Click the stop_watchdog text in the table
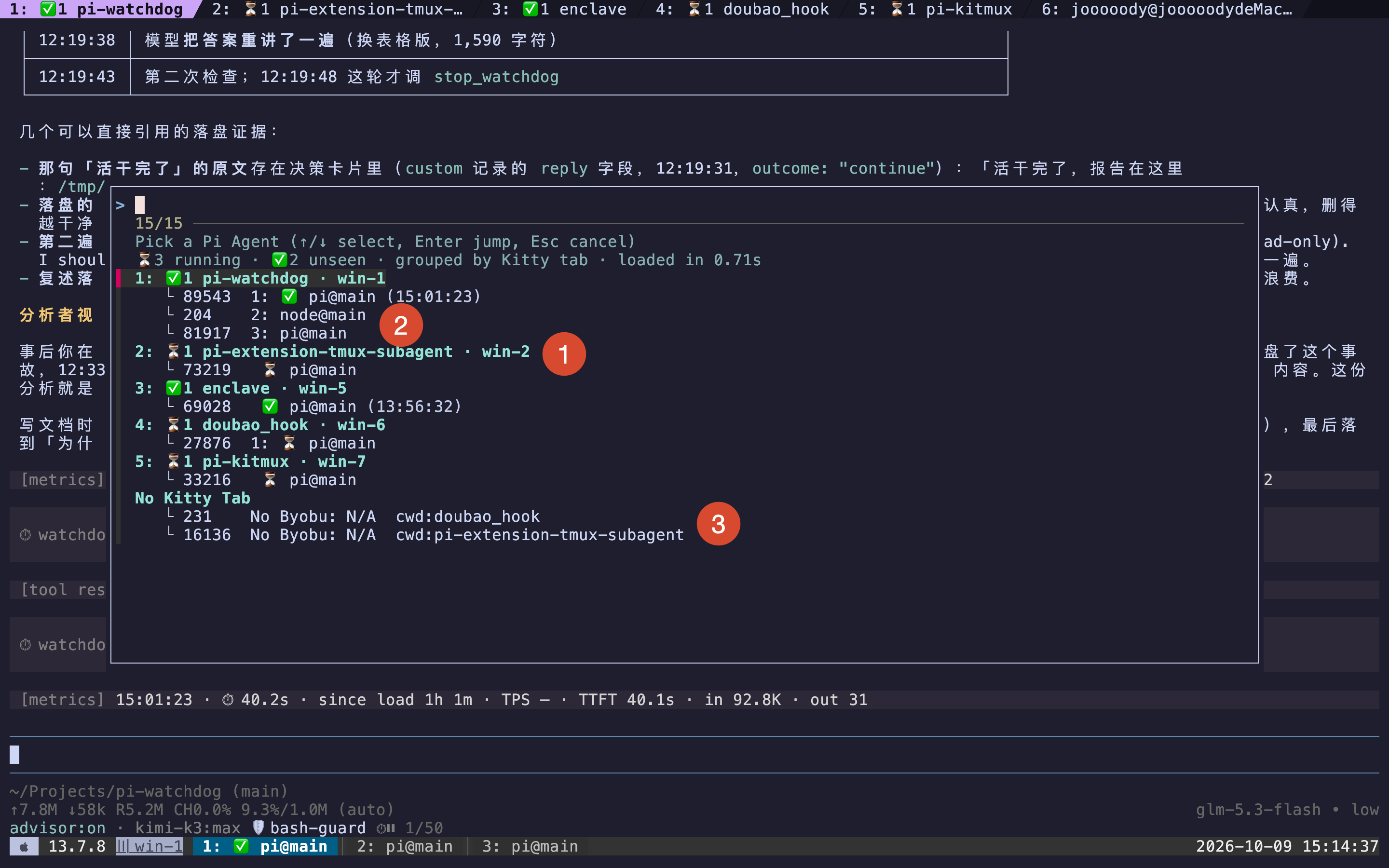1389x868 pixels. click(x=496, y=77)
